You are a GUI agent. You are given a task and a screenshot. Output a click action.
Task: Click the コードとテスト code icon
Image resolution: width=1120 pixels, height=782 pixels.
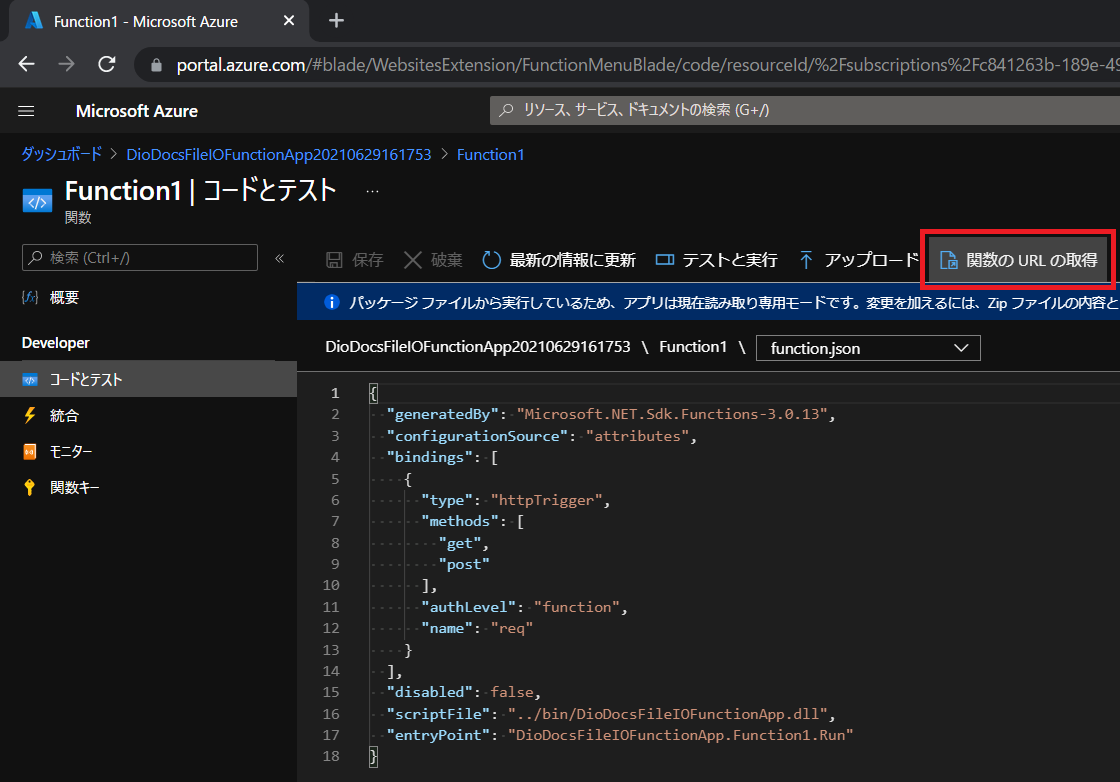click(30, 380)
